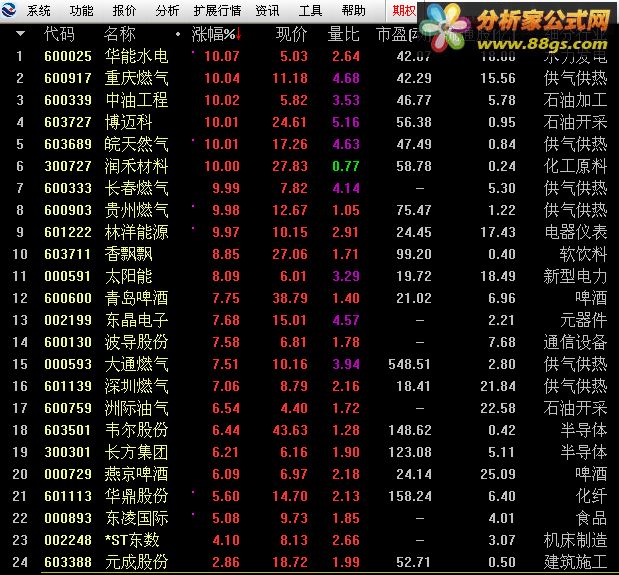
Task: Select stock row 中油工程
Action: pos(310,100)
